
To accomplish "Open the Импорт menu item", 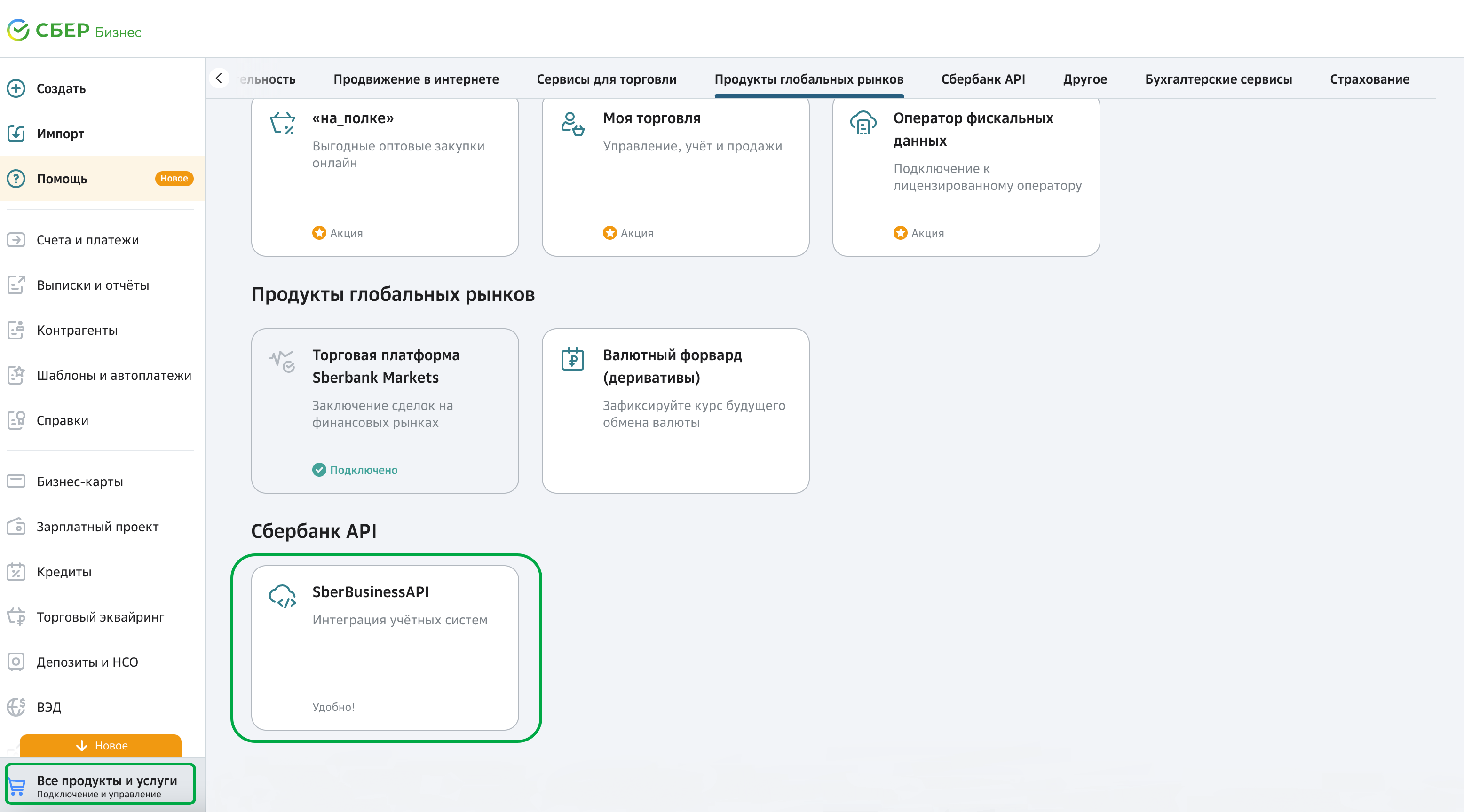I will [103, 134].
